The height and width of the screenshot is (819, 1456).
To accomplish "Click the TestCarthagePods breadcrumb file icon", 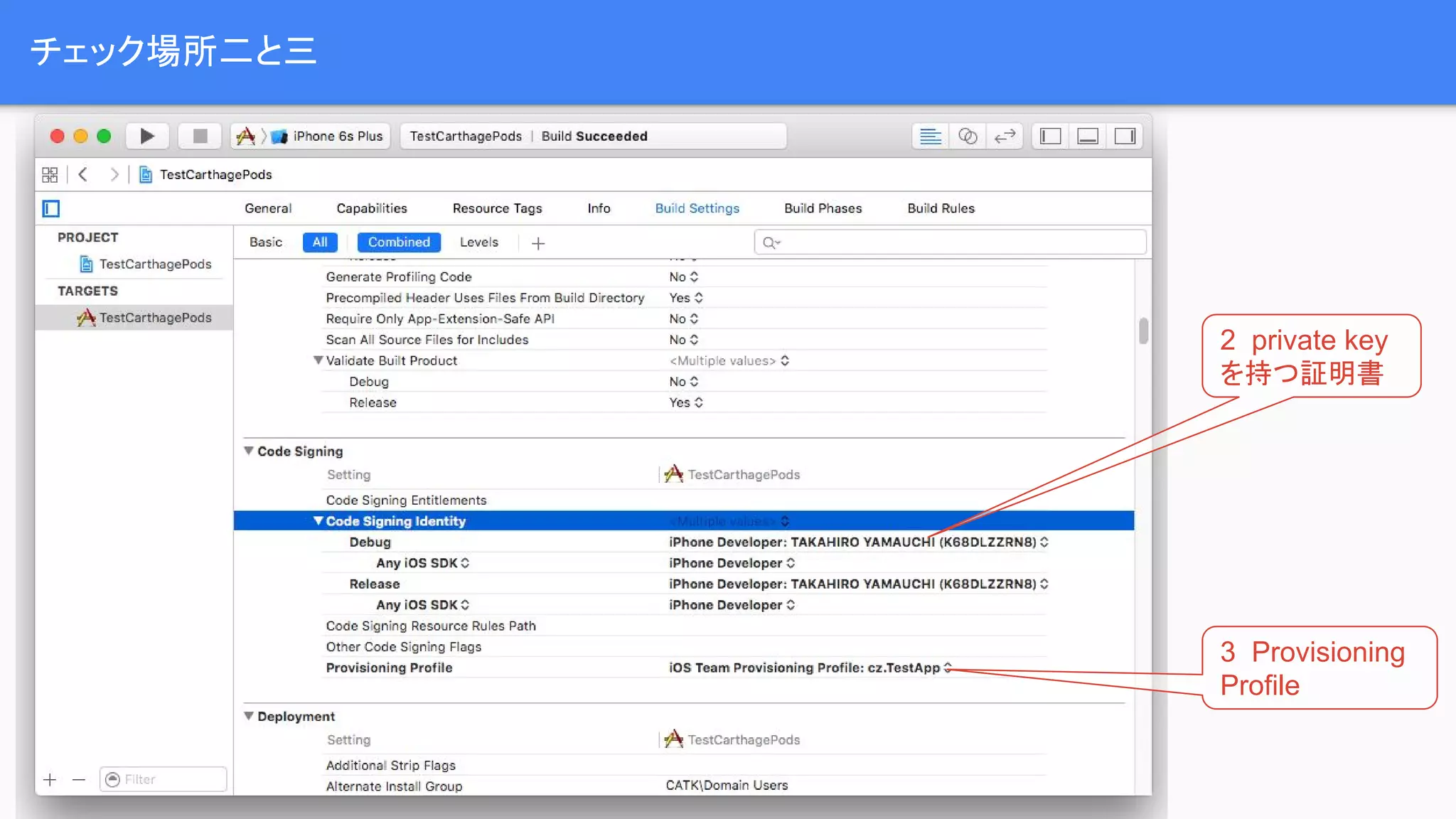I will [x=146, y=174].
